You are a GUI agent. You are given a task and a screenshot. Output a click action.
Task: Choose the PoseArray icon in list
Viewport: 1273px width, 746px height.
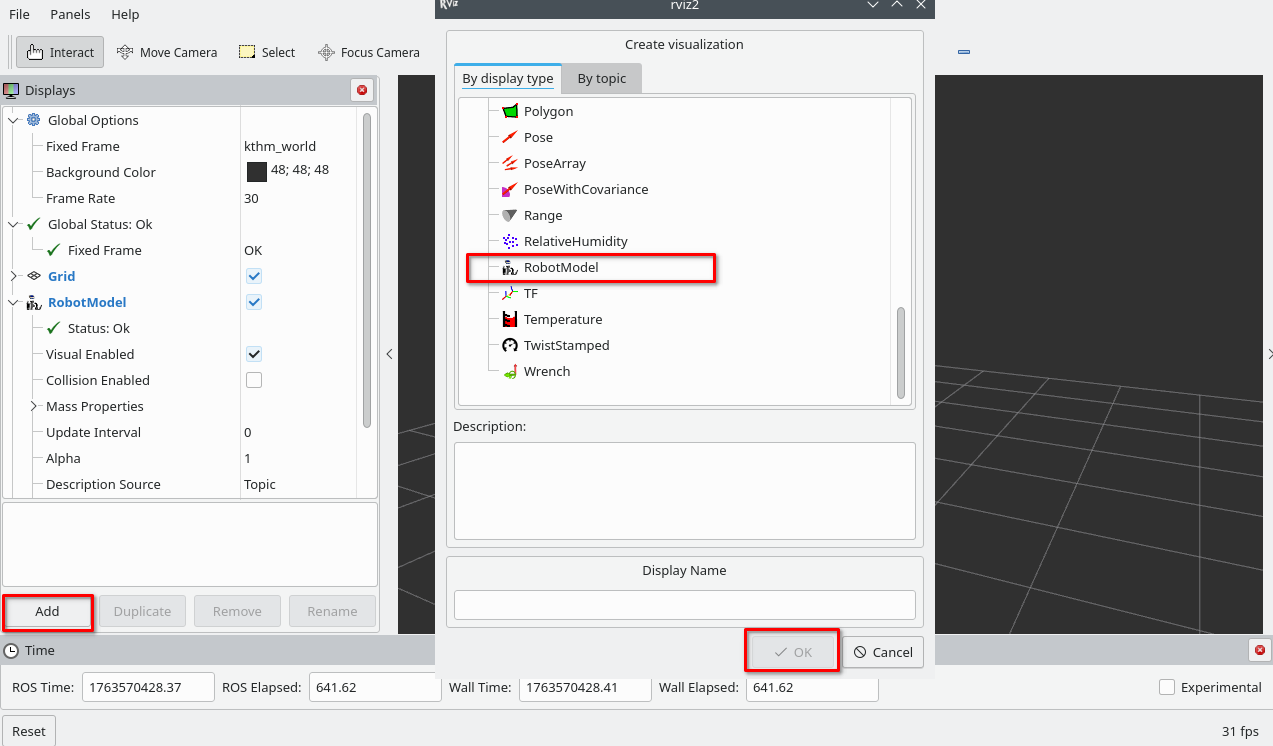[510, 163]
